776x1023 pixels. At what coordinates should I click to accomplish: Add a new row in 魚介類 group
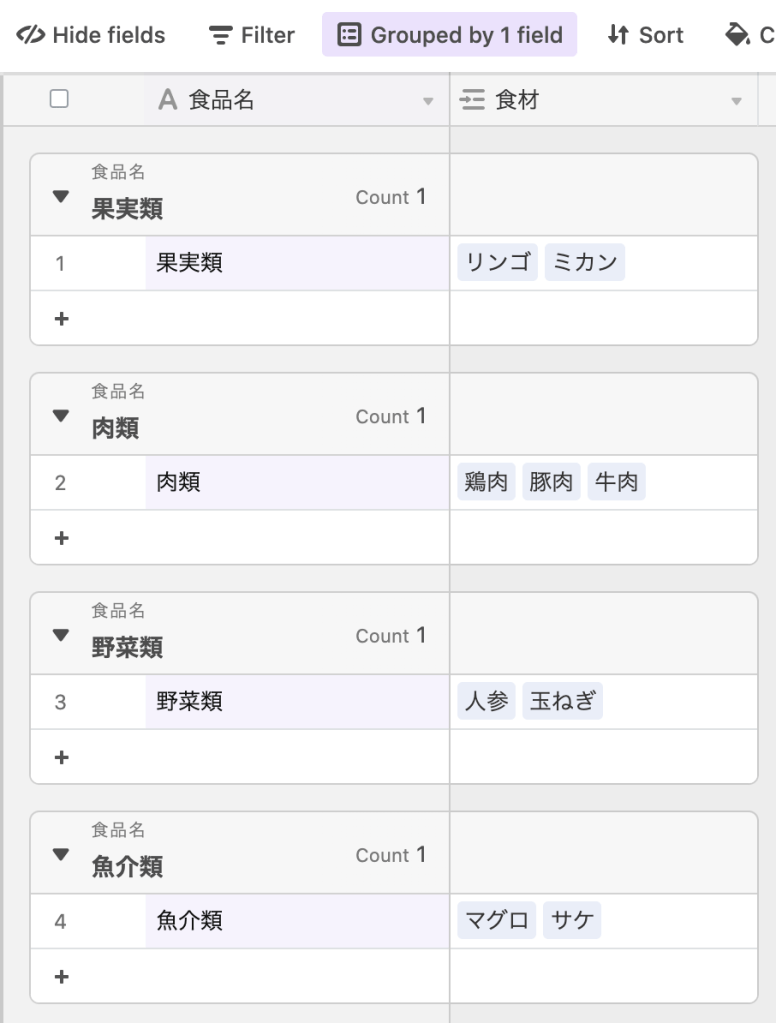[61, 976]
